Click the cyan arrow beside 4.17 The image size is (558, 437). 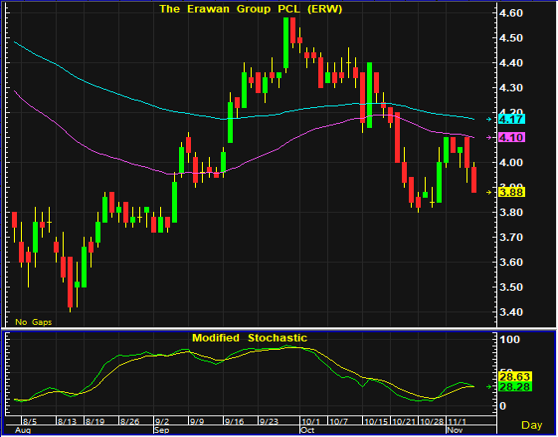489,120
